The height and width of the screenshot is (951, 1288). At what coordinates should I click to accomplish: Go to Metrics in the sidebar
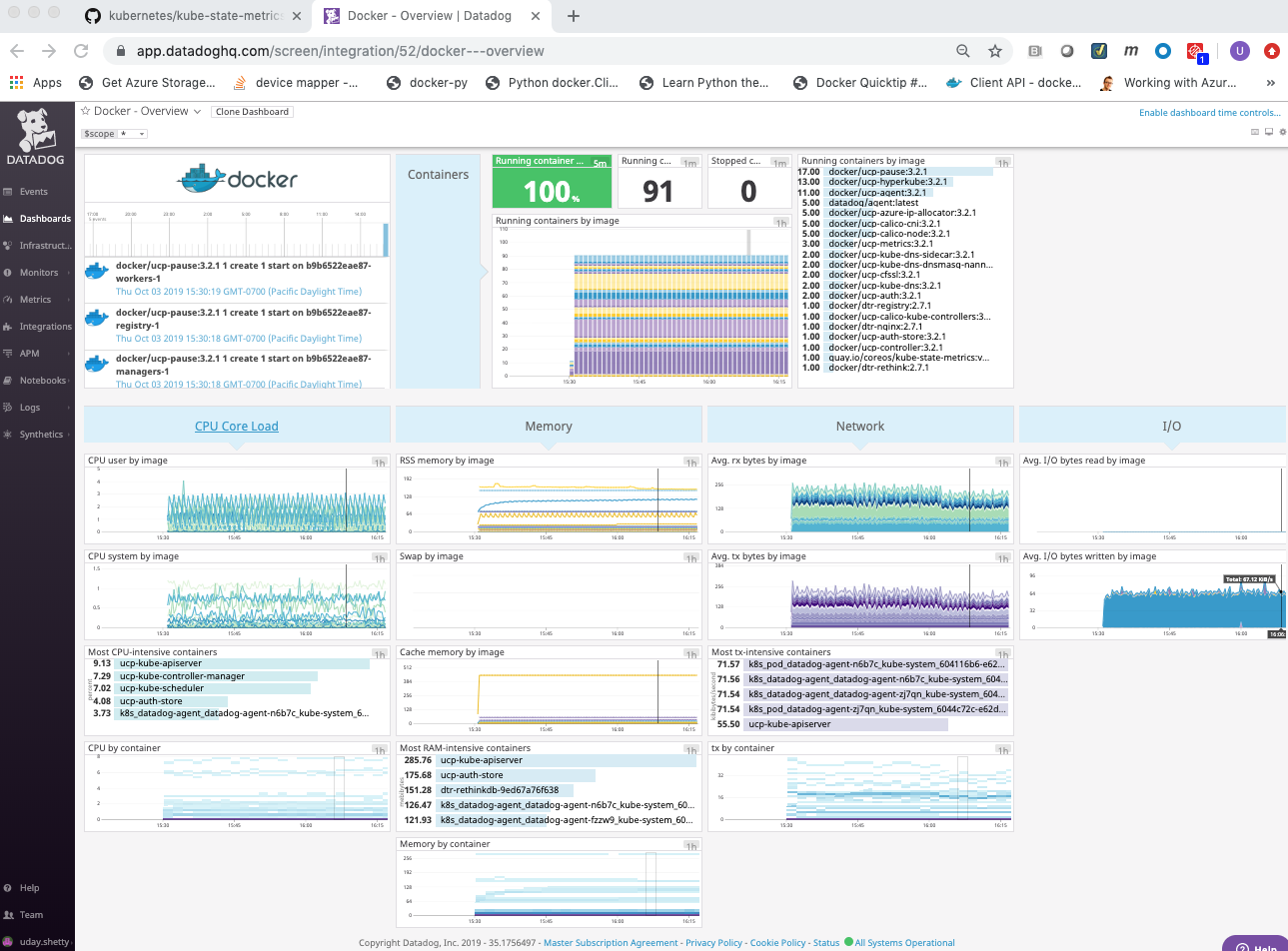coord(35,300)
